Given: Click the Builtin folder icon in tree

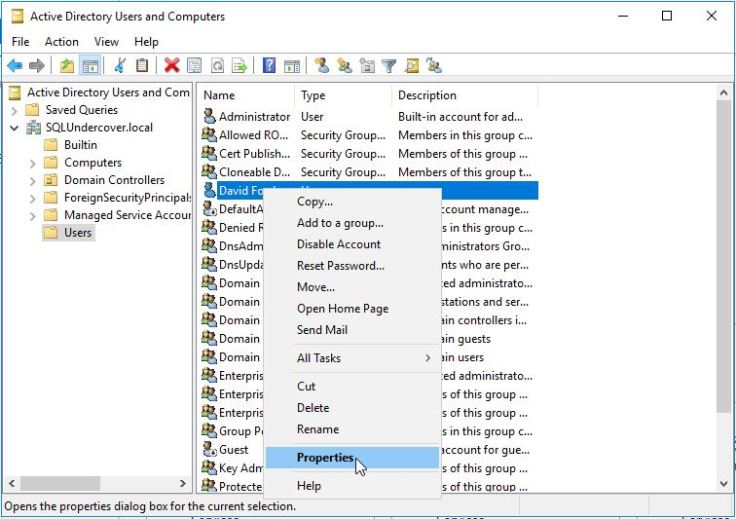Looking at the screenshot, I should click(x=50, y=145).
